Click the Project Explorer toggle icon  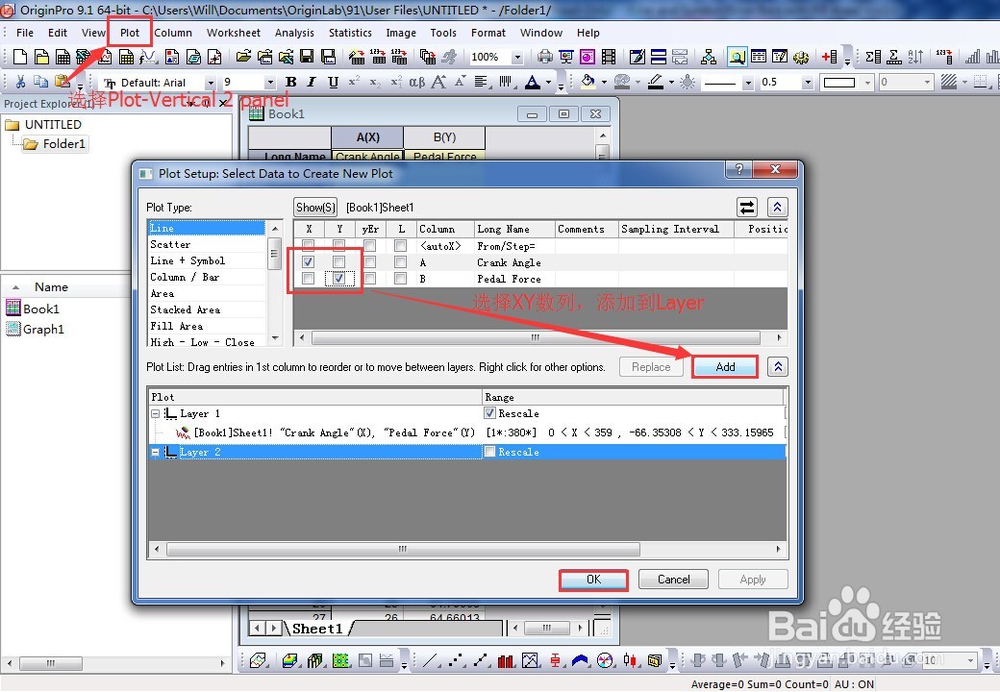tap(737, 57)
